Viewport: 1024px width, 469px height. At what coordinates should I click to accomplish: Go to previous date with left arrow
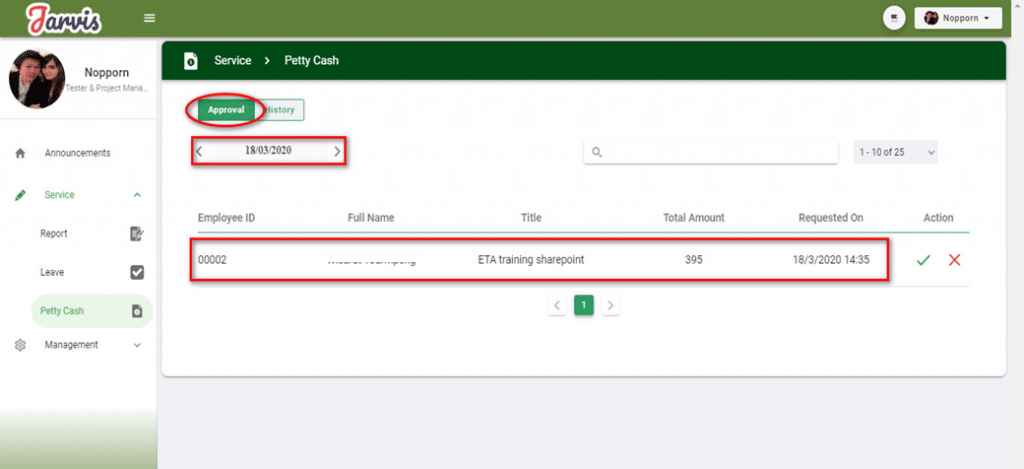tap(199, 152)
